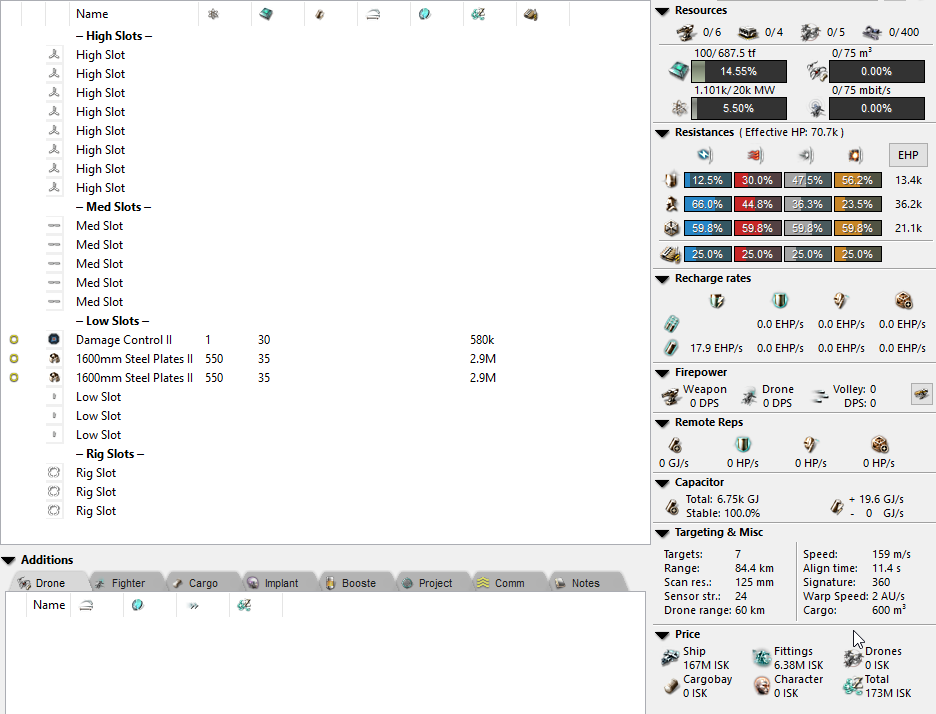Click the powergrid icon in Resources
Screen dimensions: 936x714
[679, 108]
